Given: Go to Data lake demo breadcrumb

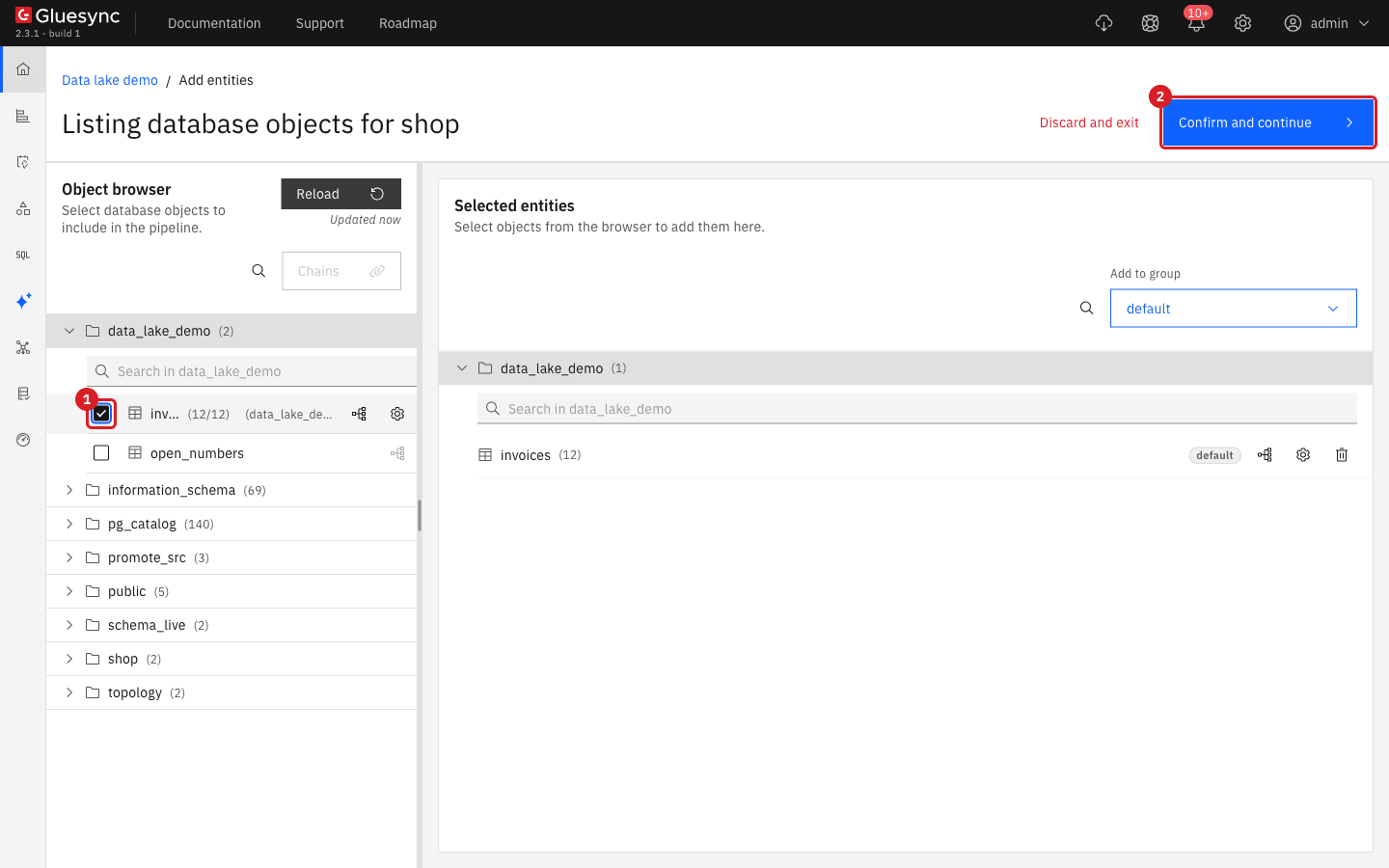Looking at the screenshot, I should (110, 80).
